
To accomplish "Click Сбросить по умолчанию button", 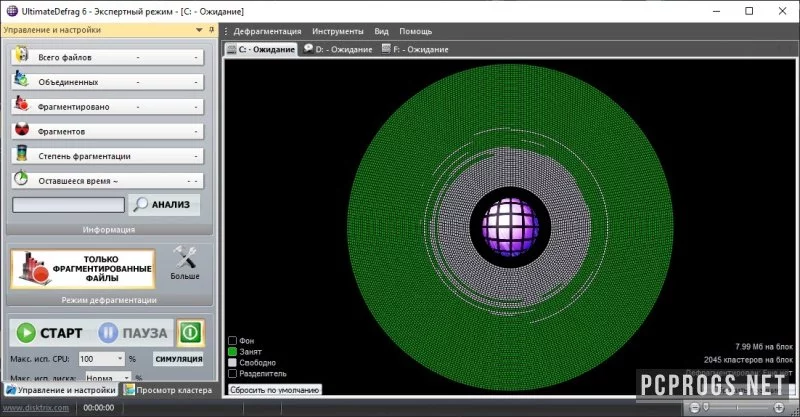I will coord(274,389).
